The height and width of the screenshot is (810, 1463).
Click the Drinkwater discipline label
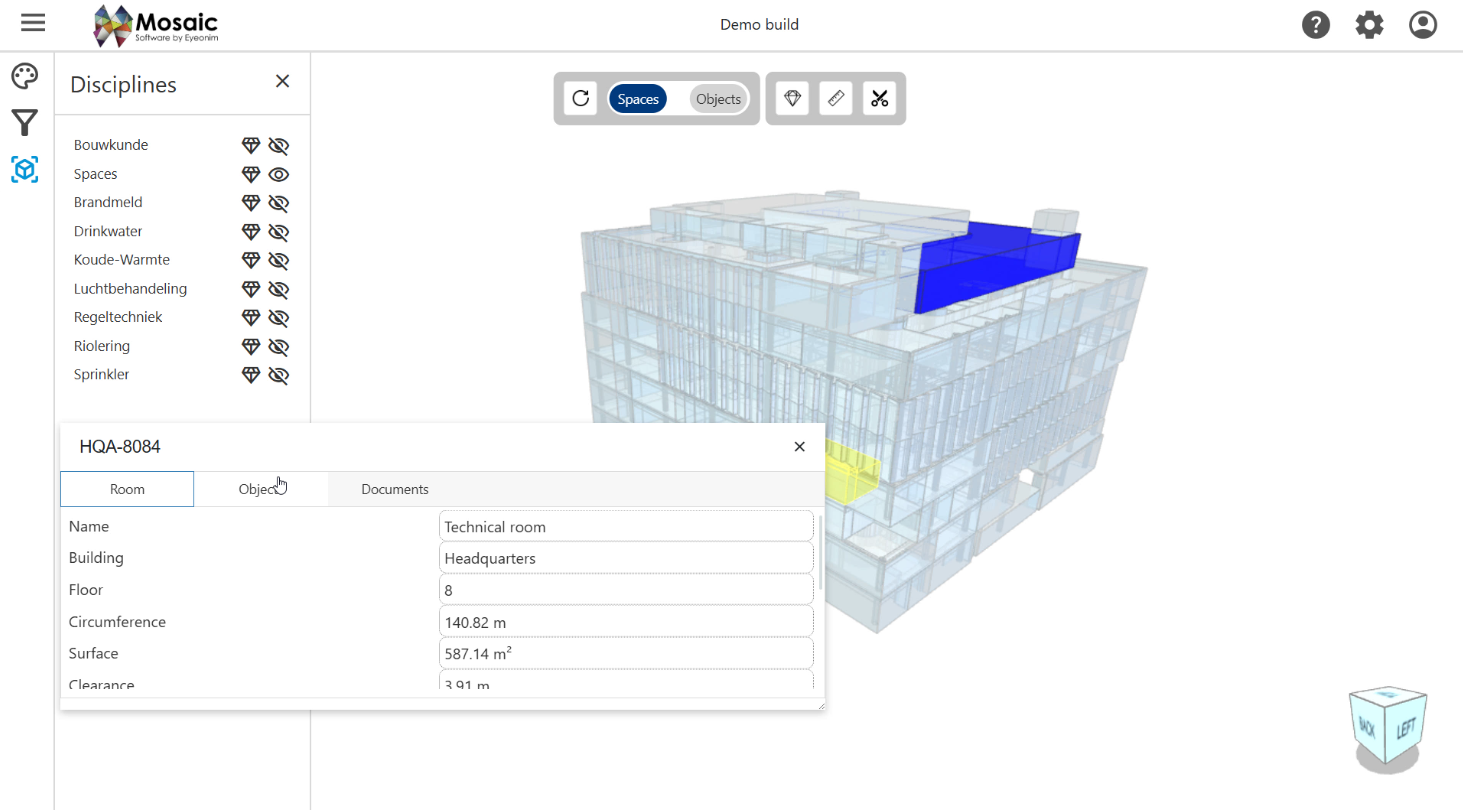click(x=108, y=231)
